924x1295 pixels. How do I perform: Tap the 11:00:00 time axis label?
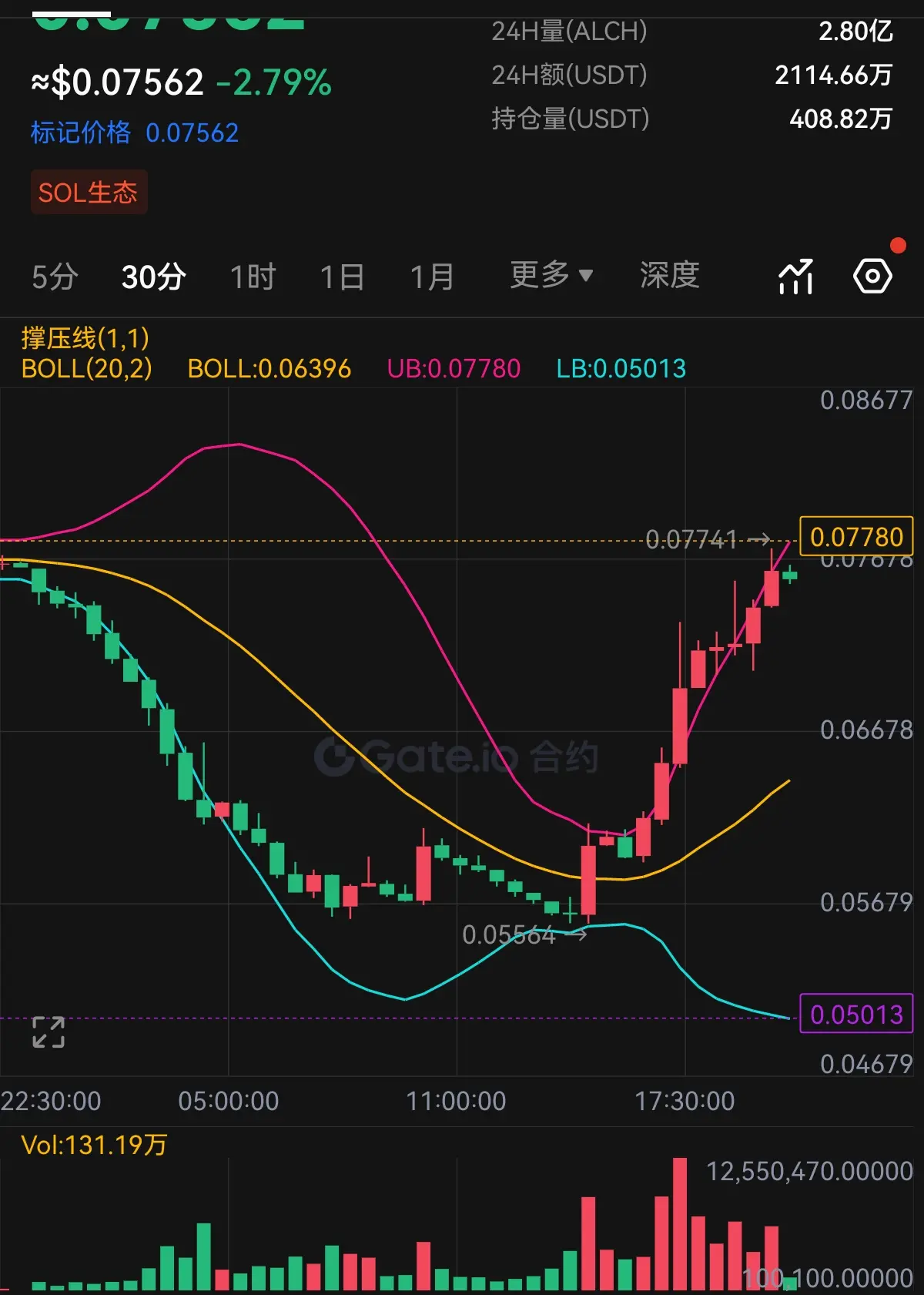coord(456,1101)
